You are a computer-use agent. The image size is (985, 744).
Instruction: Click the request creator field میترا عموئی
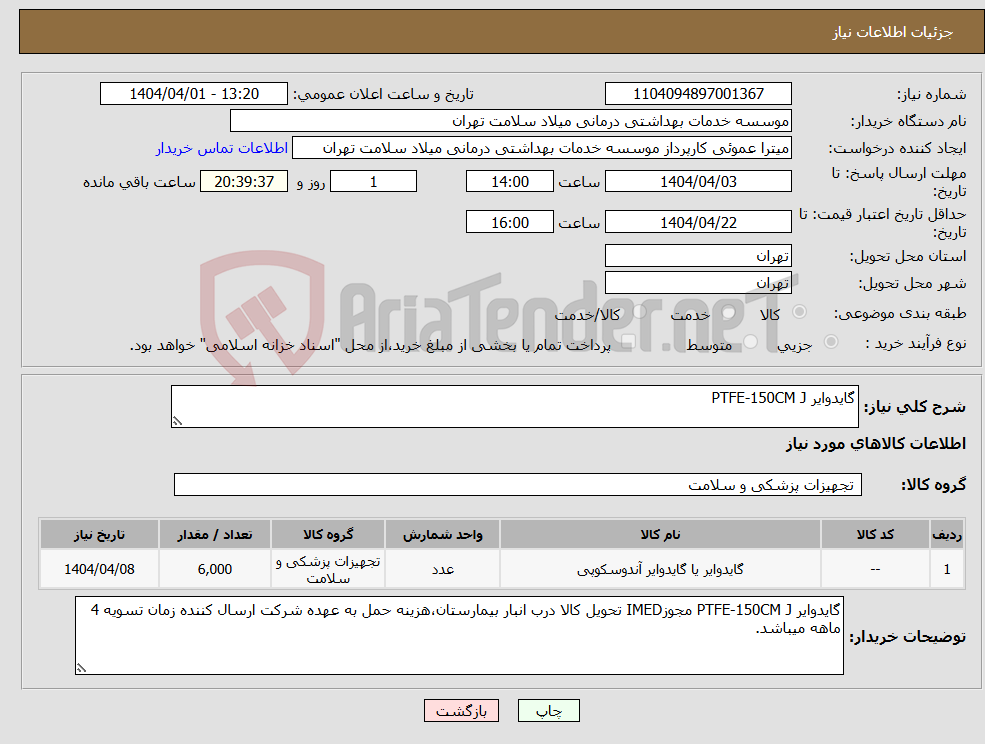[x=541, y=148]
